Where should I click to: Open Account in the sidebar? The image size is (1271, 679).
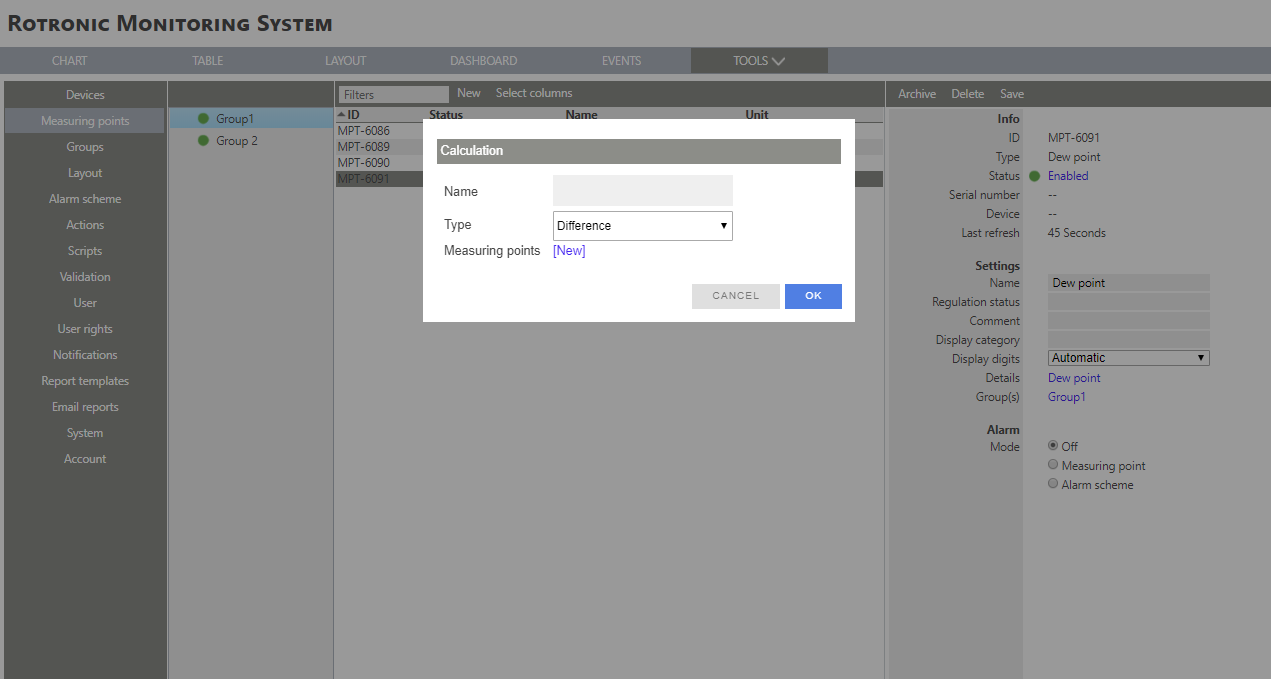[85, 459]
